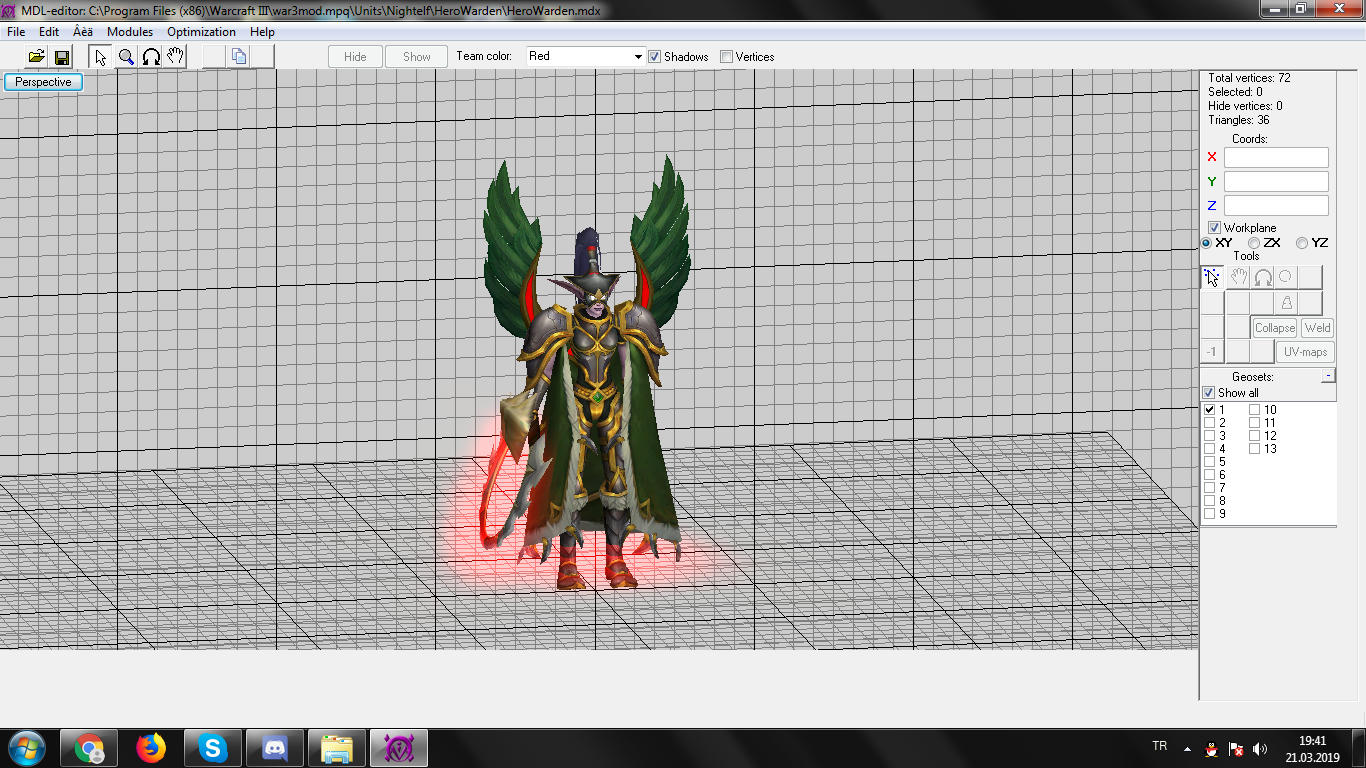1366x768 pixels.
Task: Click the 'Triangles: 36' text
Action: coord(1239,120)
